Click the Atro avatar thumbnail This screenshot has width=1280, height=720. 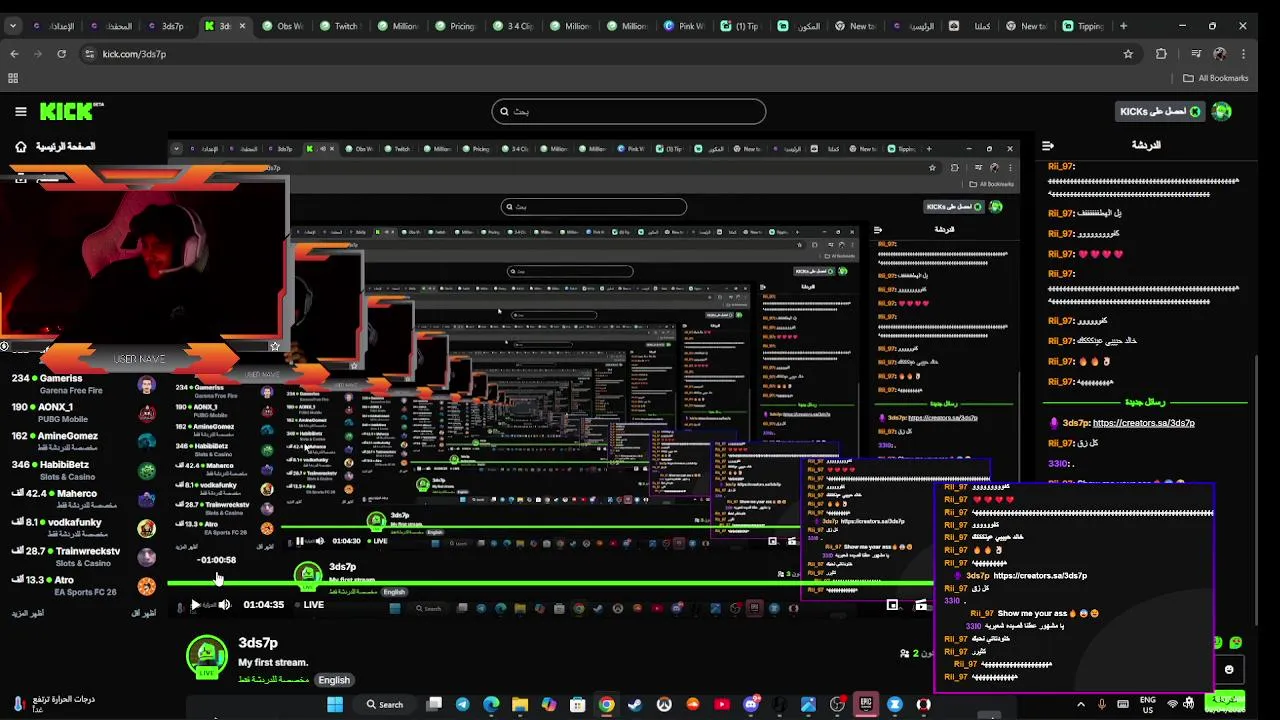[147, 586]
